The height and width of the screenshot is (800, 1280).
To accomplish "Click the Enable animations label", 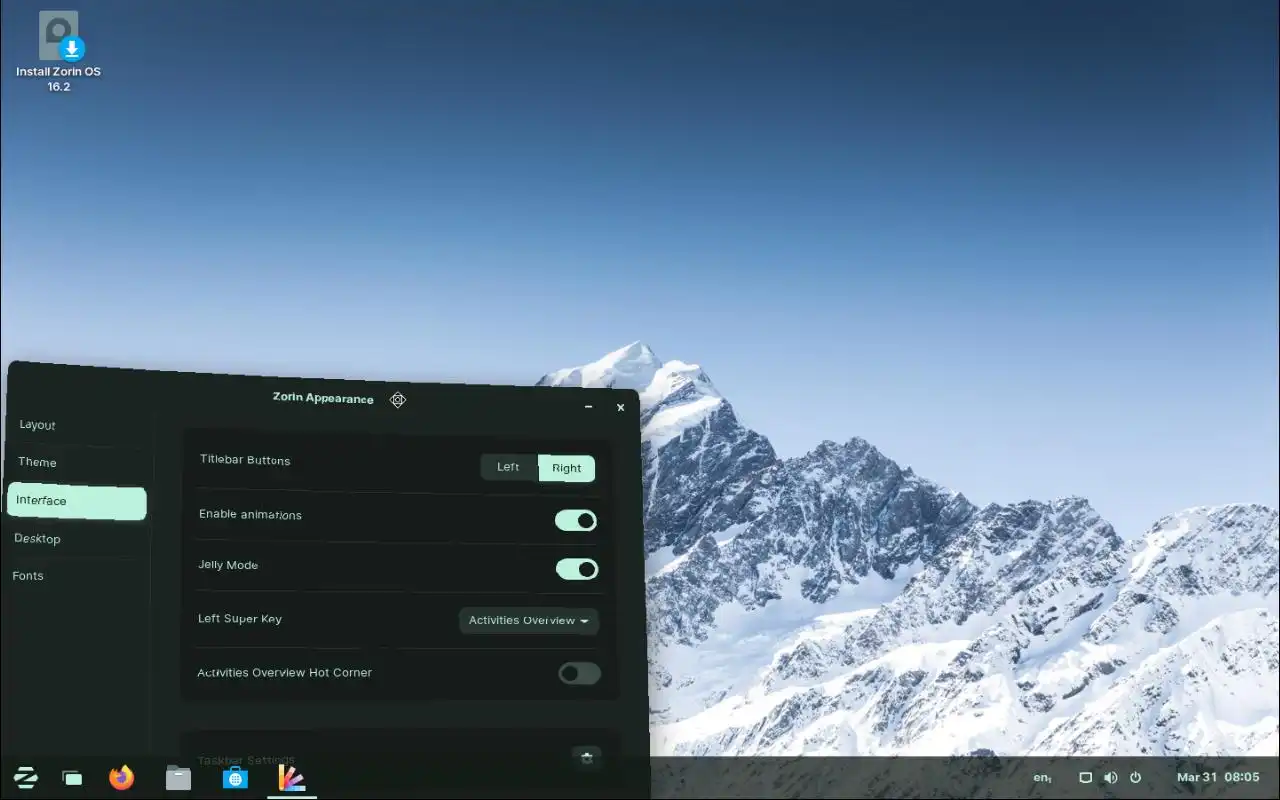I will pos(250,514).
